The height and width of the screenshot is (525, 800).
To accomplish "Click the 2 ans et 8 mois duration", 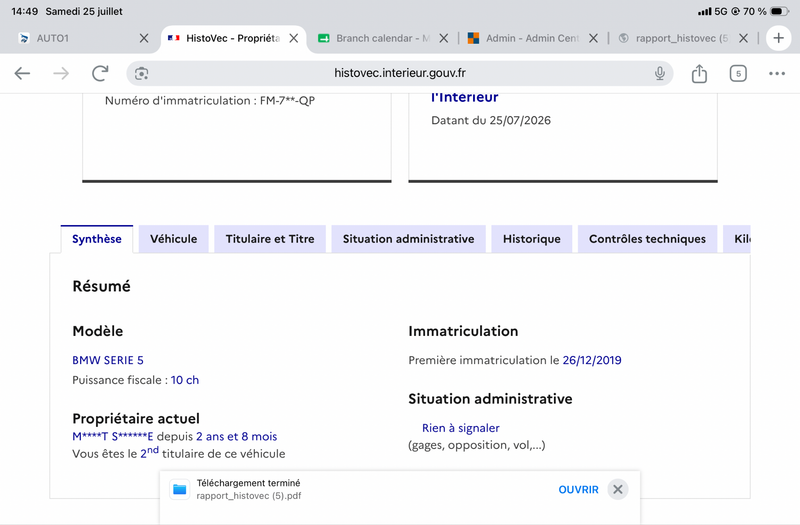I will [237, 437].
